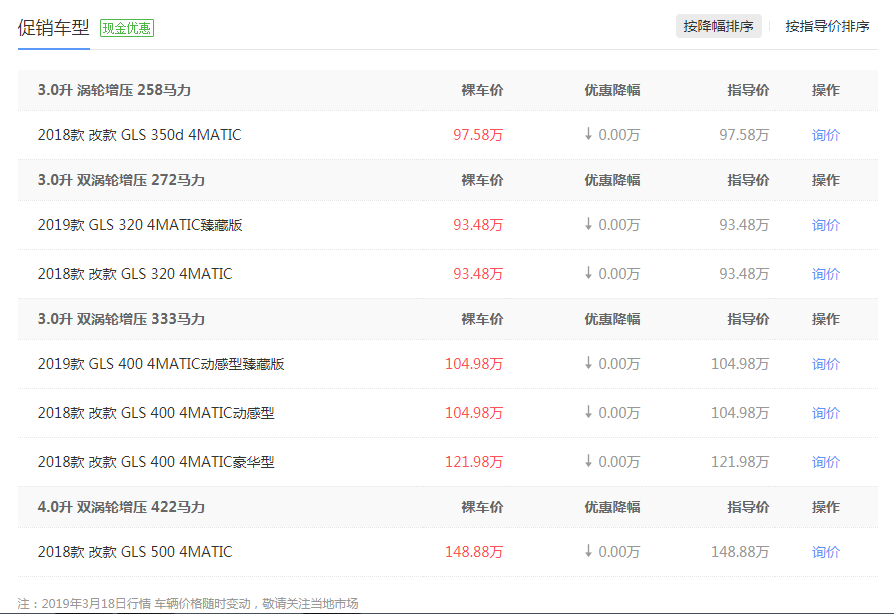
Task: Open model 2018款 改款 GLS 320 4MATIC
Action: tap(135, 274)
